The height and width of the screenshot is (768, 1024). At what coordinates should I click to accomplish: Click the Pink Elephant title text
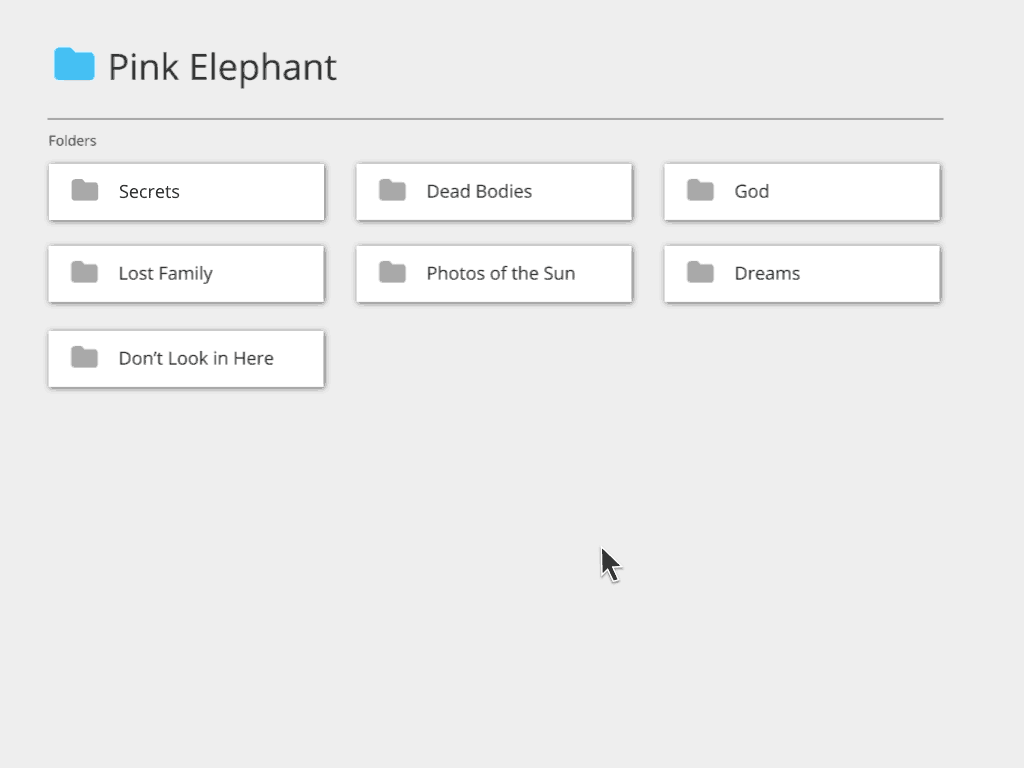click(x=222, y=68)
